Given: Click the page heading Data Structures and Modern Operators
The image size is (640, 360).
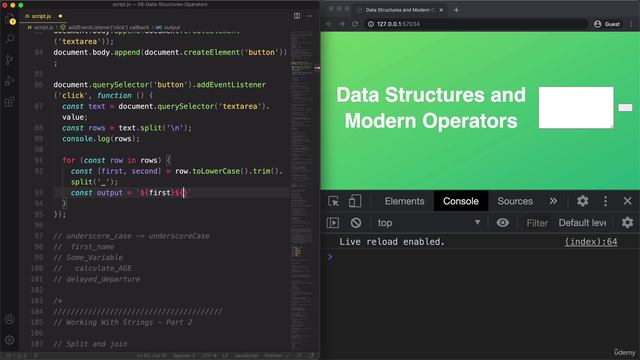Looking at the screenshot, I should click(x=431, y=107).
